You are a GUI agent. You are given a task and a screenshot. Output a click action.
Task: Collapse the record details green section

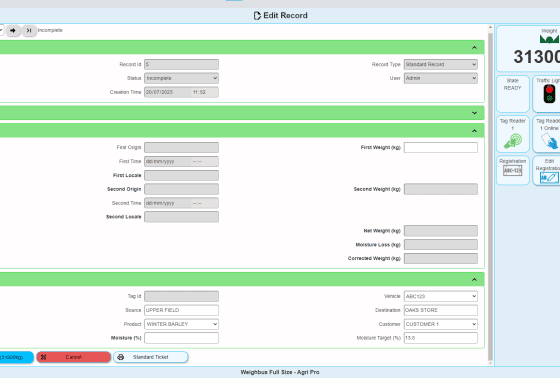click(x=474, y=48)
